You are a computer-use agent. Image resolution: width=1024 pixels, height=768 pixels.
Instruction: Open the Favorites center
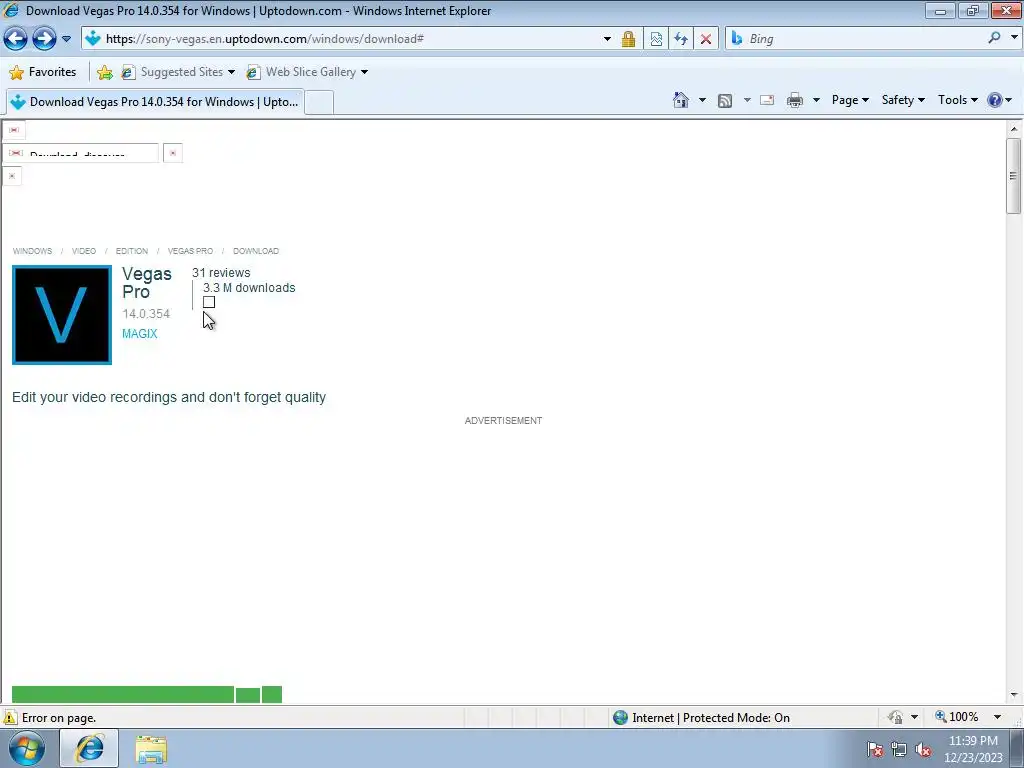tap(42, 72)
